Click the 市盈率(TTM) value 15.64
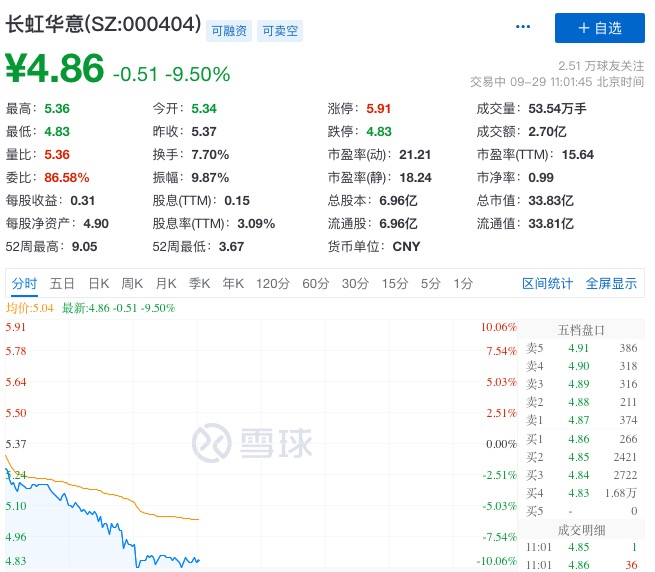The image size is (655, 572). click(578, 155)
